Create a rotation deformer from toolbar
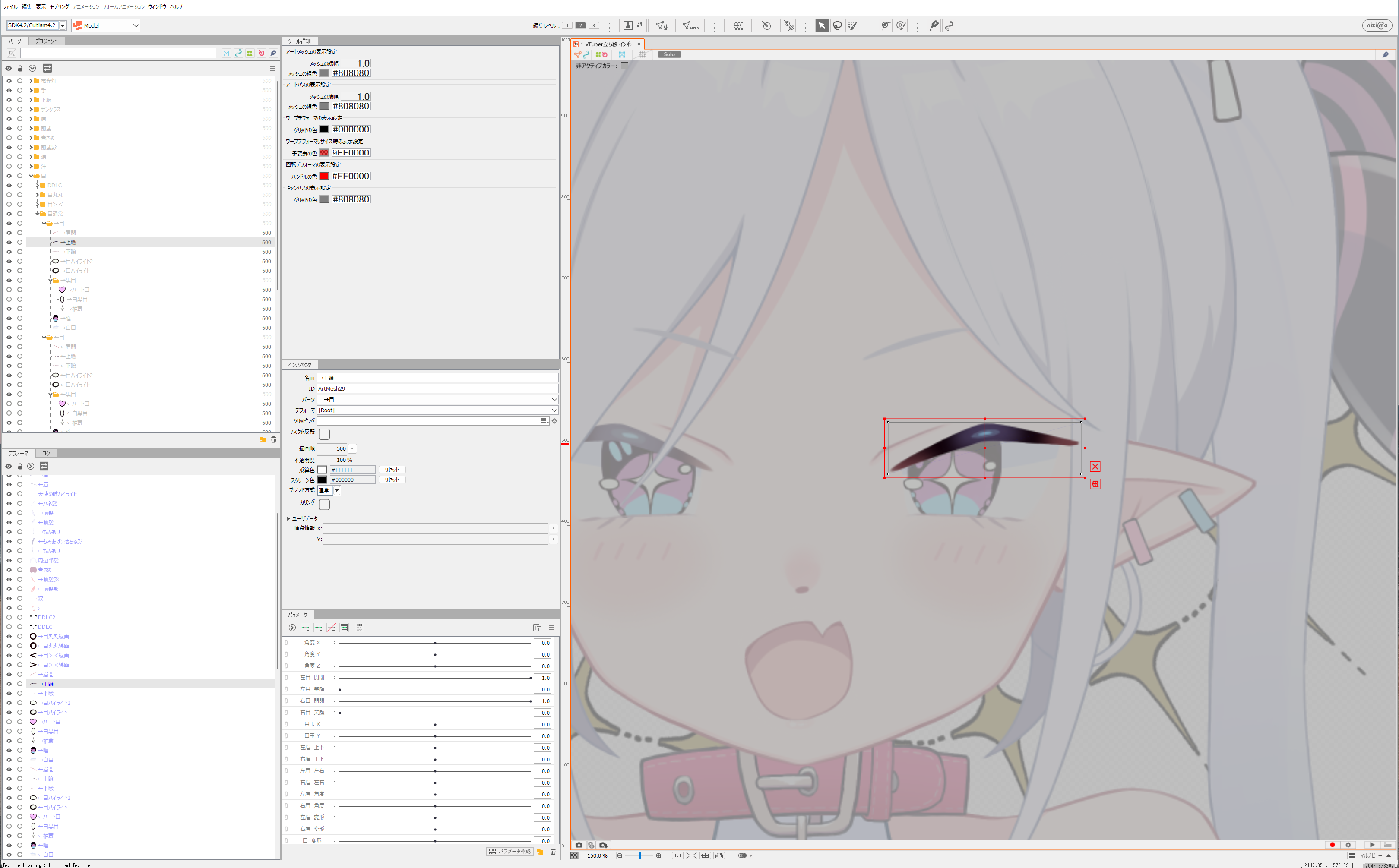Viewport: 1399px width, 868px height. 766,25
